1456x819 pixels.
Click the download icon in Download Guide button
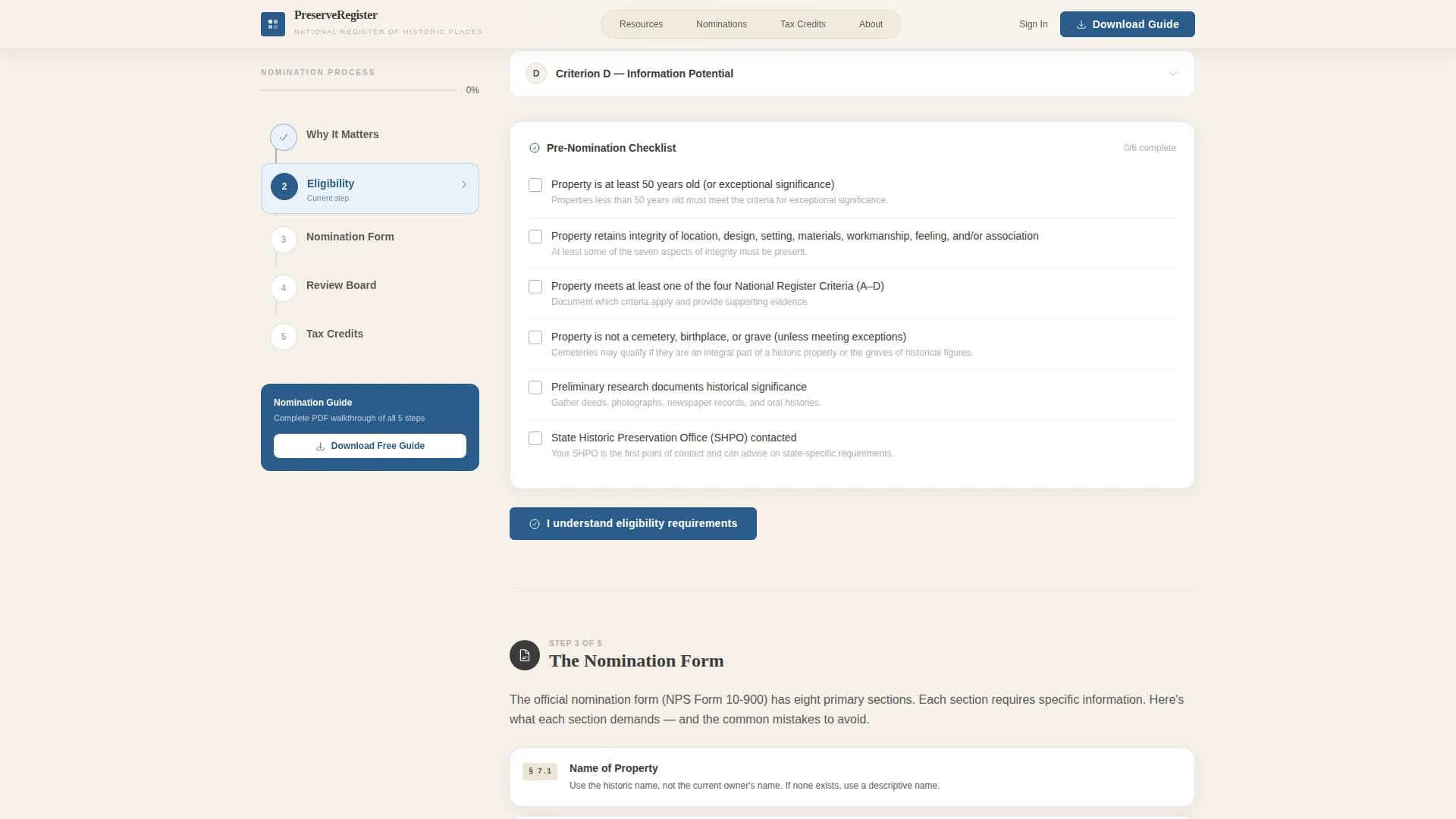pyautogui.click(x=1081, y=24)
